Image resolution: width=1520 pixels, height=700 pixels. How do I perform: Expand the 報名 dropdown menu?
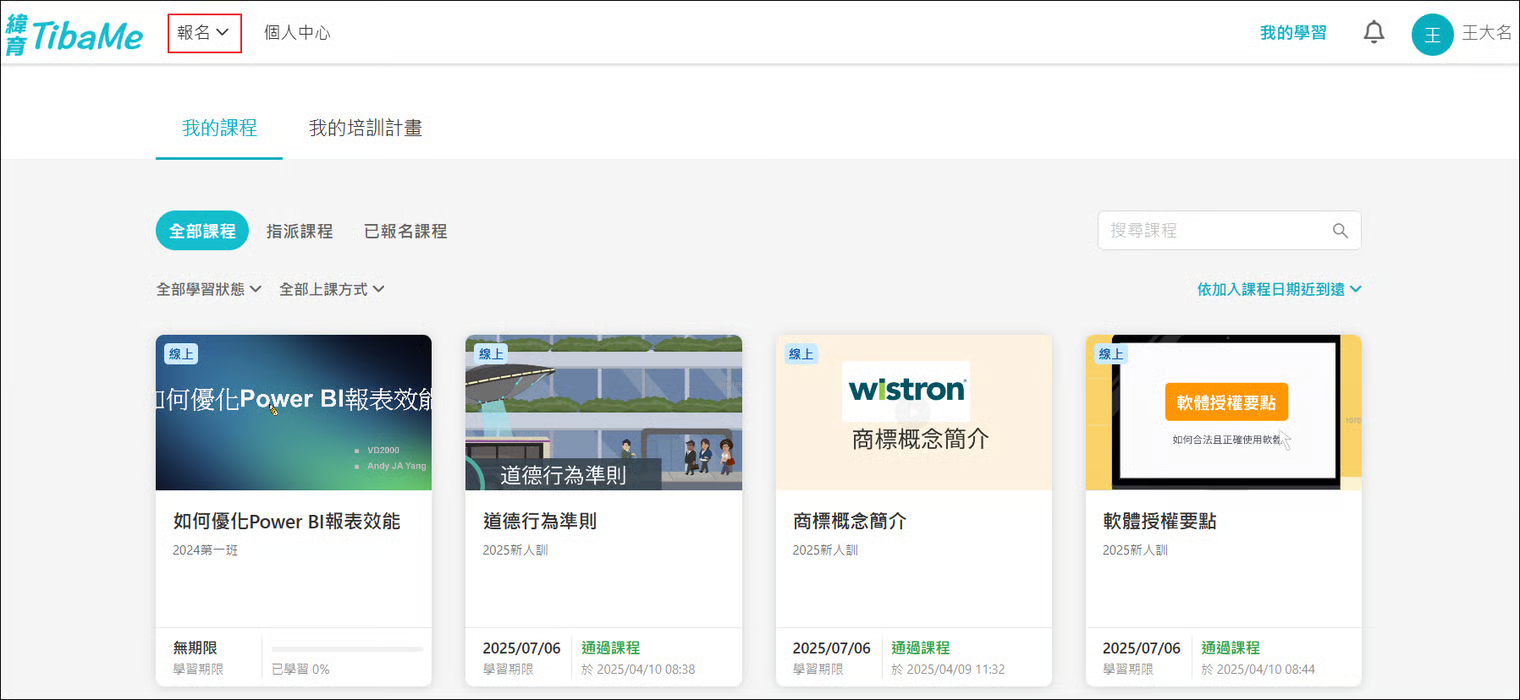[204, 33]
